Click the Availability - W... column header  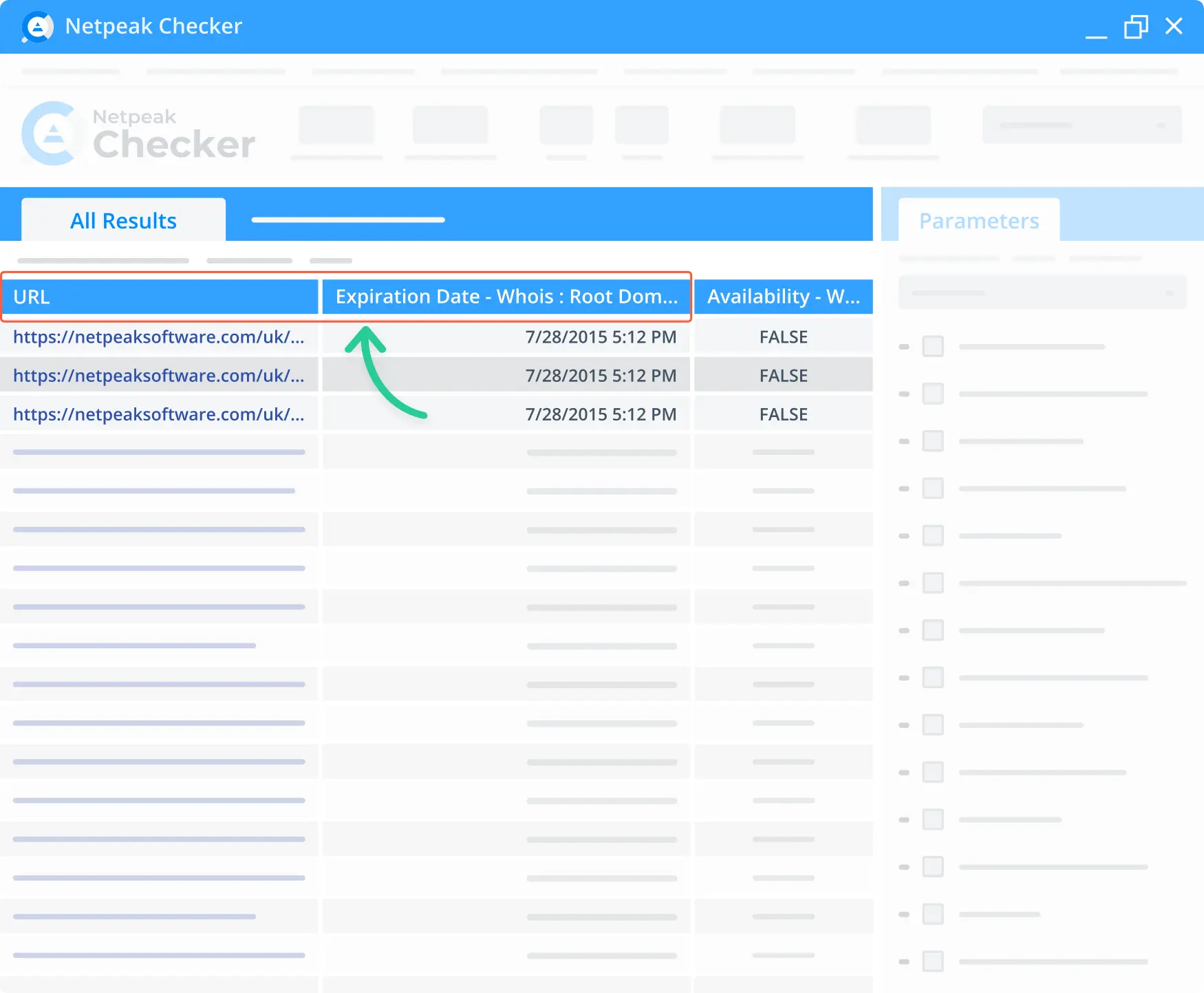[784, 297]
